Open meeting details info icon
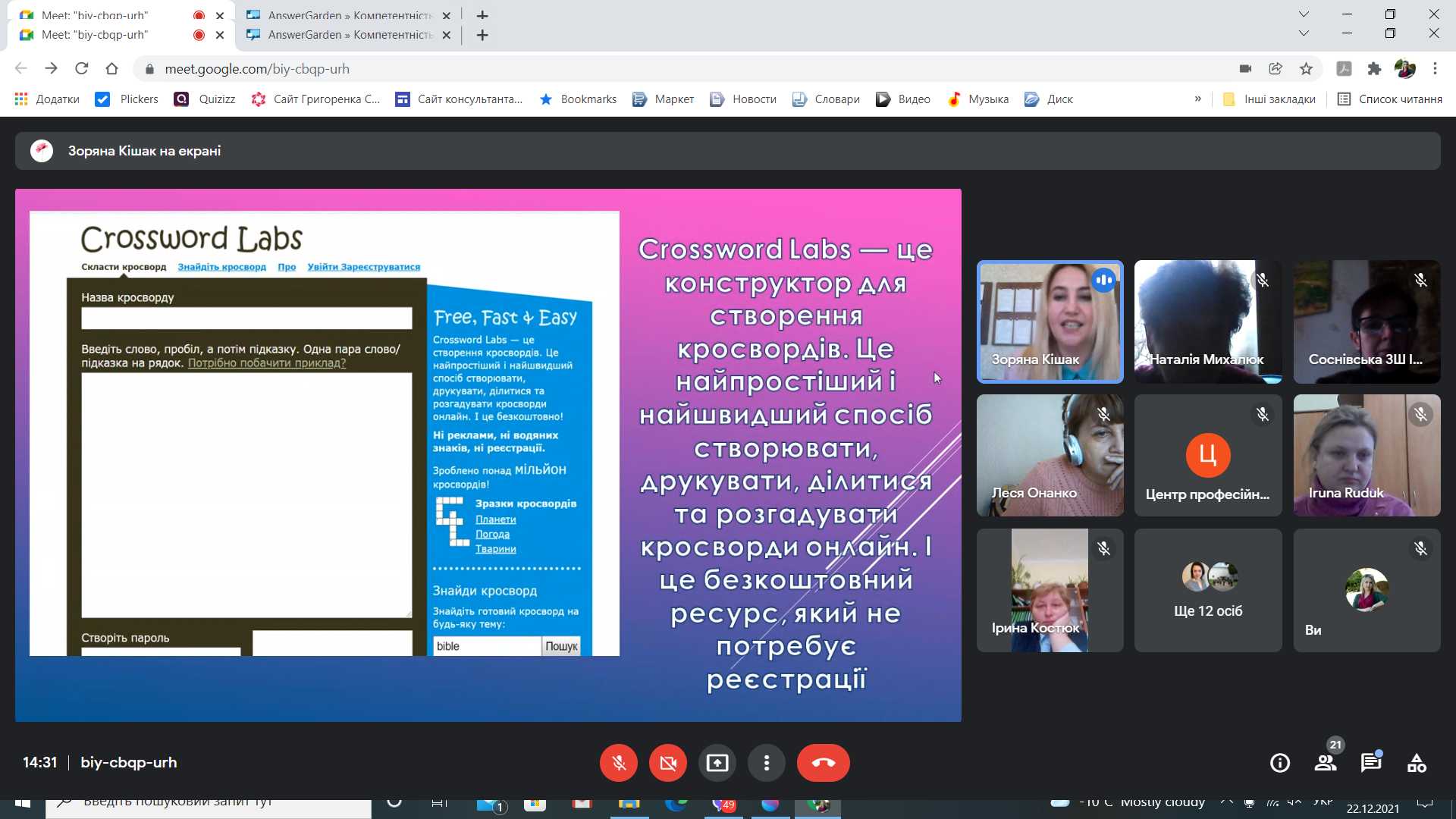Image resolution: width=1456 pixels, height=819 pixels. (x=1280, y=763)
